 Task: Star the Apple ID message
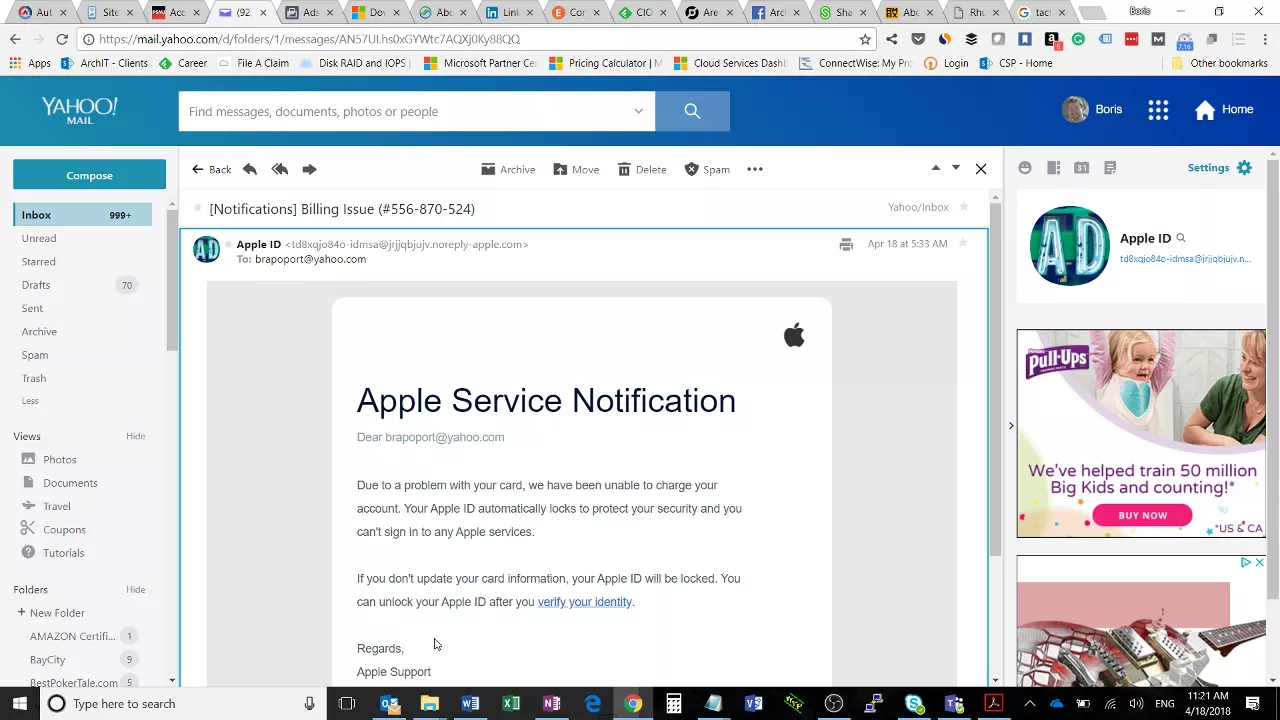964,243
